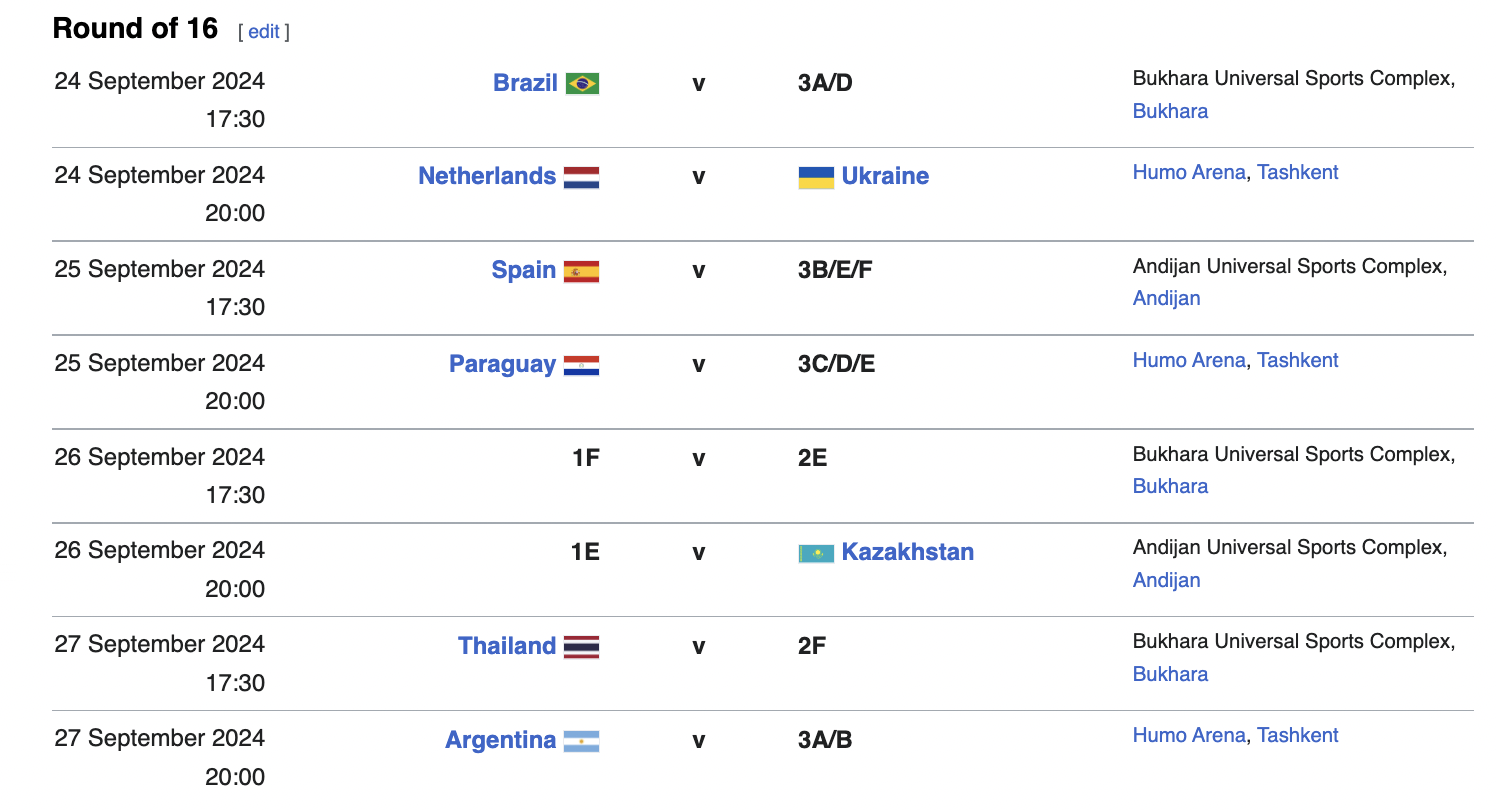The width and height of the screenshot is (1496, 810).
Task: Click the Ukraine flag icon
Action: point(816,178)
